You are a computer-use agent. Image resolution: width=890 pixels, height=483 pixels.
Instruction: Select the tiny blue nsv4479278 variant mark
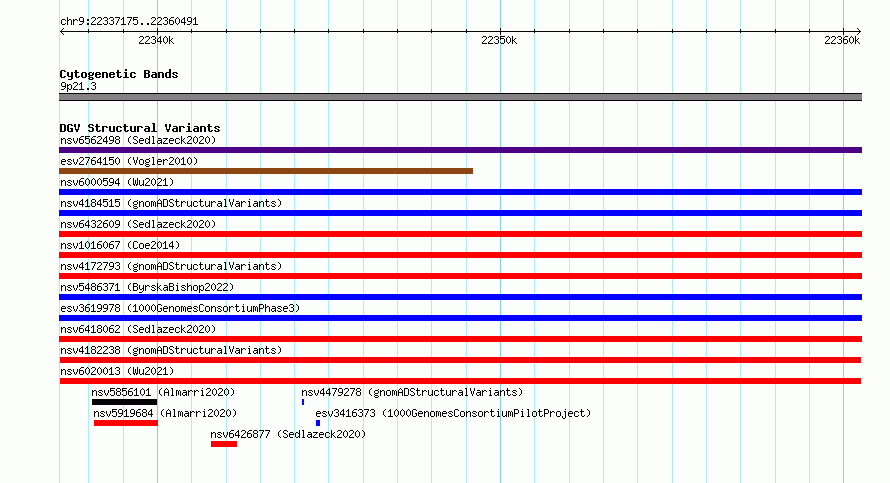click(303, 402)
